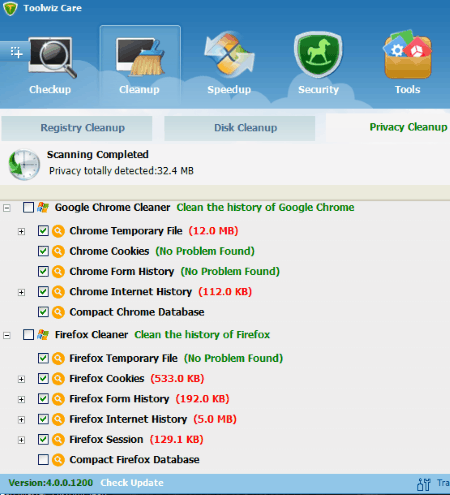The height and width of the screenshot is (495, 450).
Task: Uncheck the Firefox Internet History checkbox
Action: pyautogui.click(x=43, y=419)
